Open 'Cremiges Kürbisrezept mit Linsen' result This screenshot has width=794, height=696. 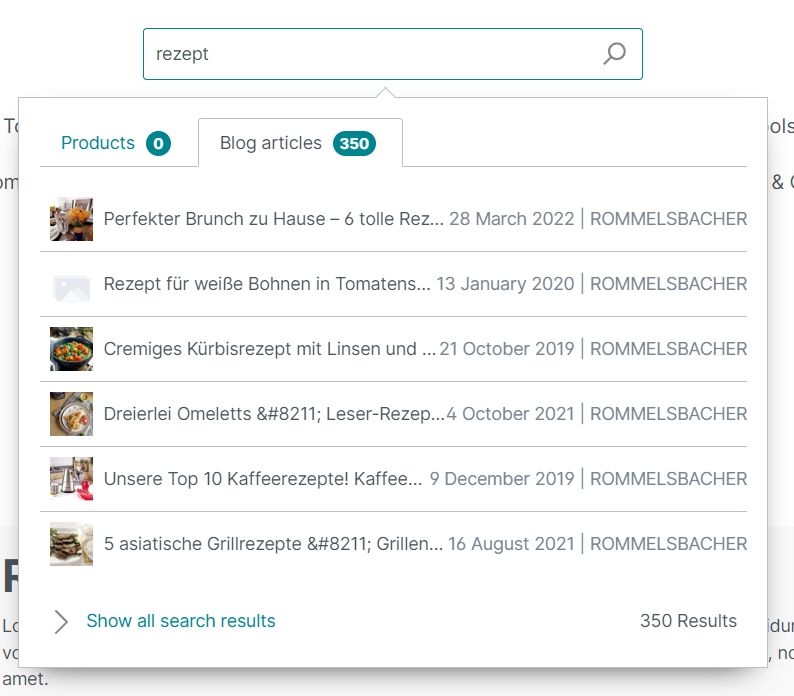[269, 349]
